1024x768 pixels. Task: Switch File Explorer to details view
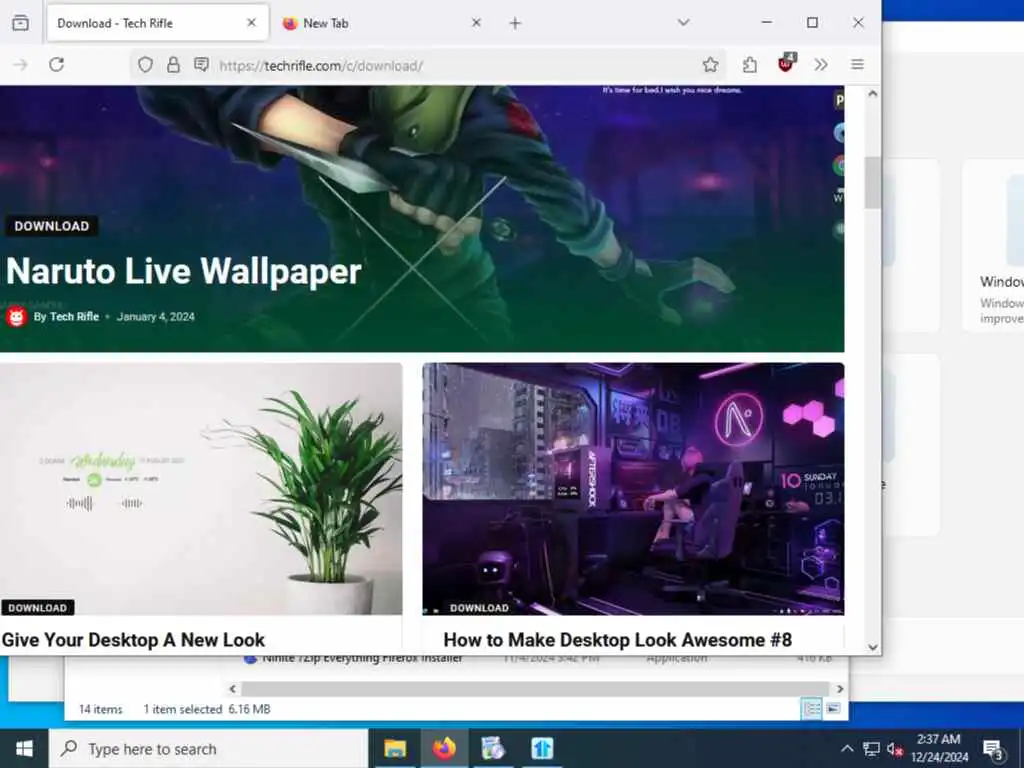(x=812, y=709)
